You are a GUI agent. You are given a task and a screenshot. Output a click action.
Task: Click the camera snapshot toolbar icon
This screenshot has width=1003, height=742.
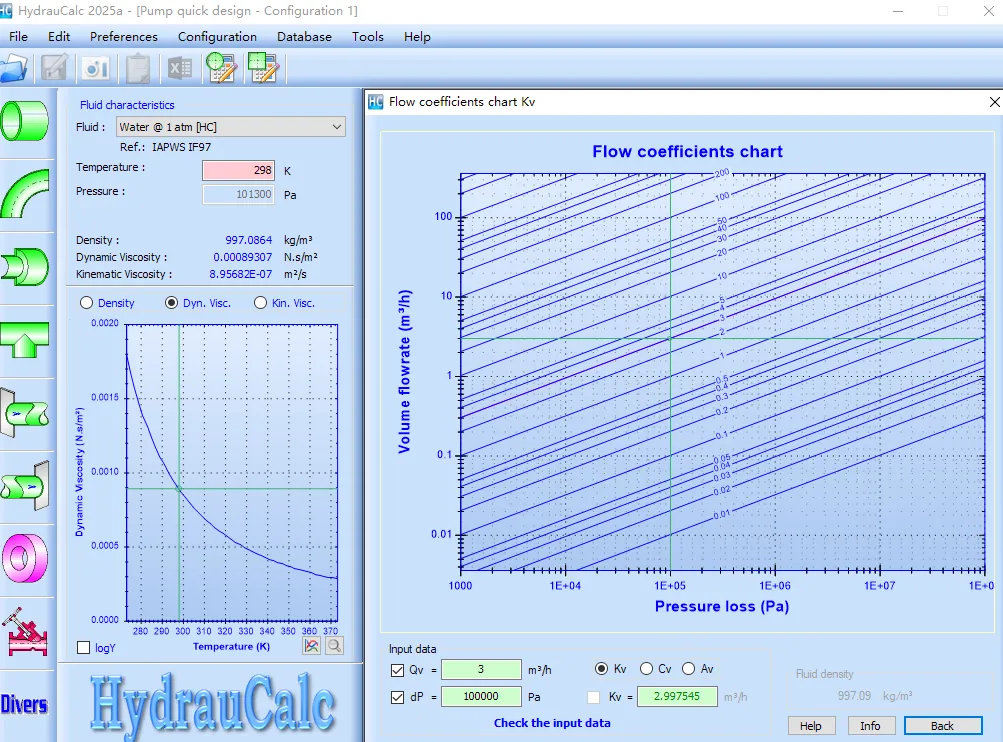pyautogui.click(x=96, y=68)
